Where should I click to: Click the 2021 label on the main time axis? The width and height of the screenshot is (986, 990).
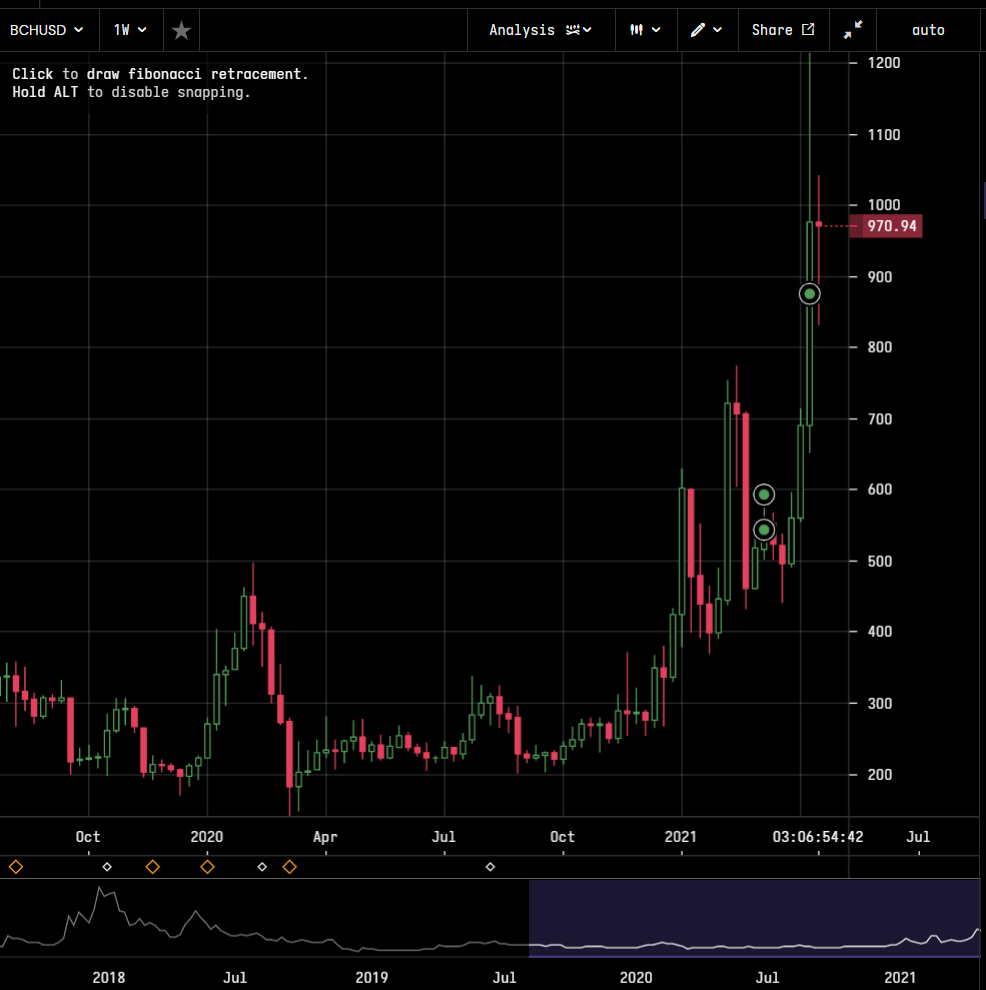tap(680, 837)
